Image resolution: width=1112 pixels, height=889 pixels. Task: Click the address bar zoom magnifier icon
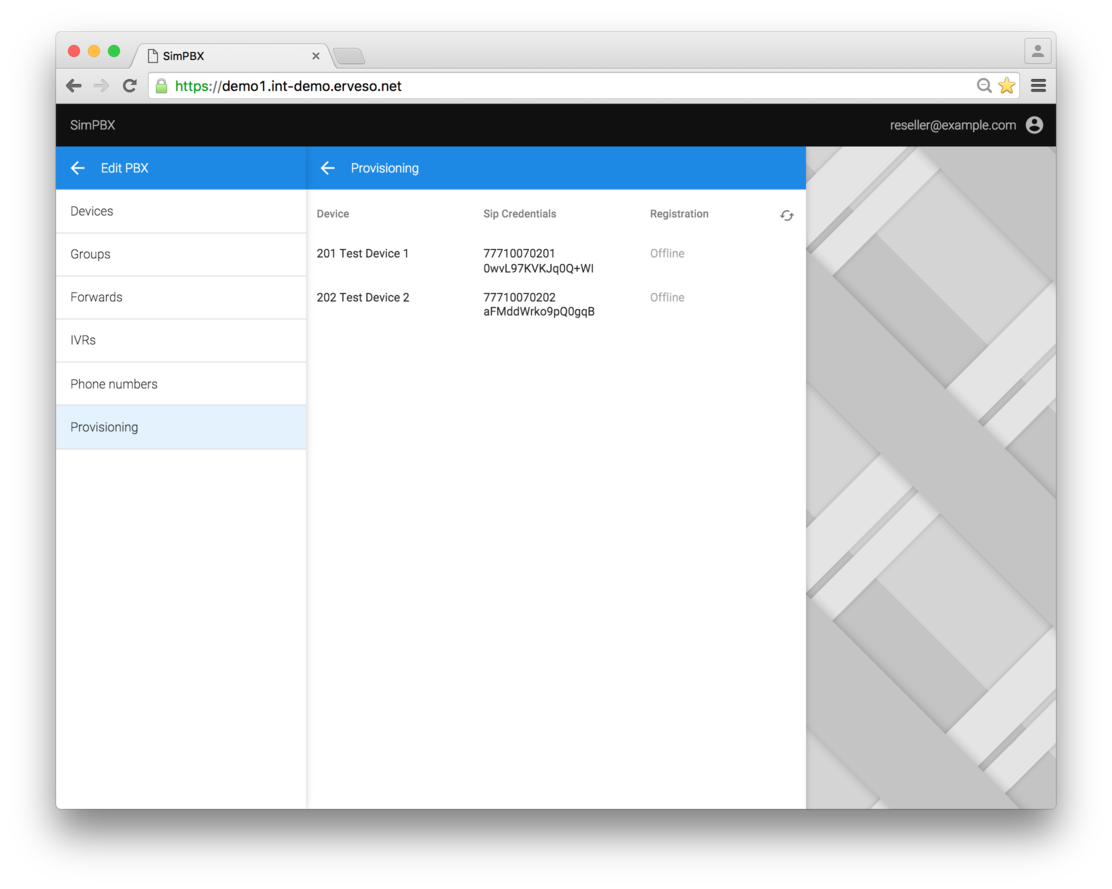pos(984,86)
